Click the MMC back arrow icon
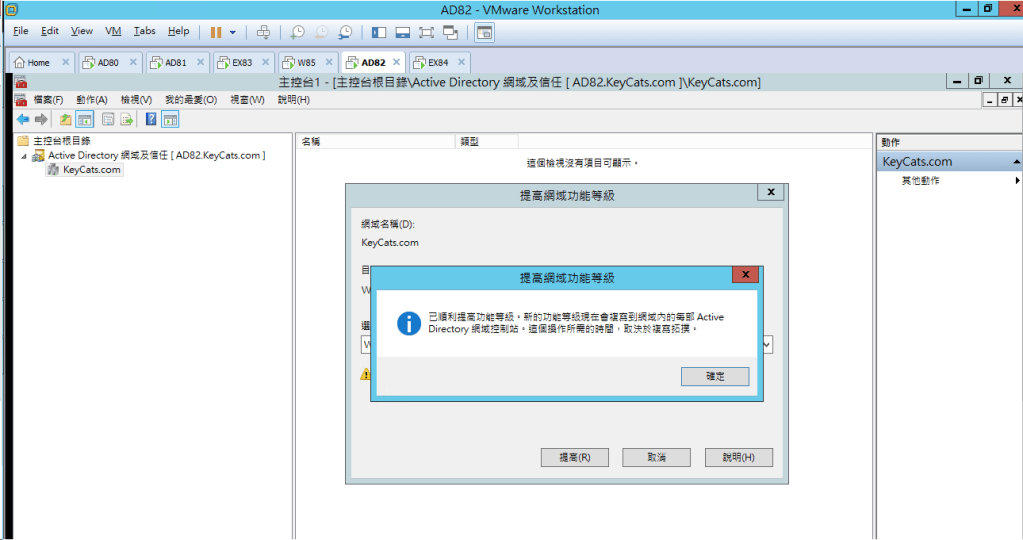 (x=23, y=119)
